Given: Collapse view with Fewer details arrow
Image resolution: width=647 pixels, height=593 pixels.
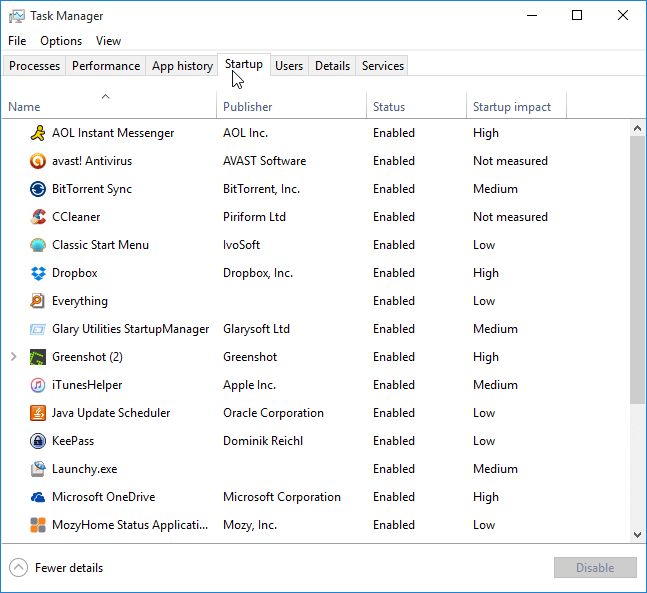Looking at the screenshot, I should [x=18, y=568].
